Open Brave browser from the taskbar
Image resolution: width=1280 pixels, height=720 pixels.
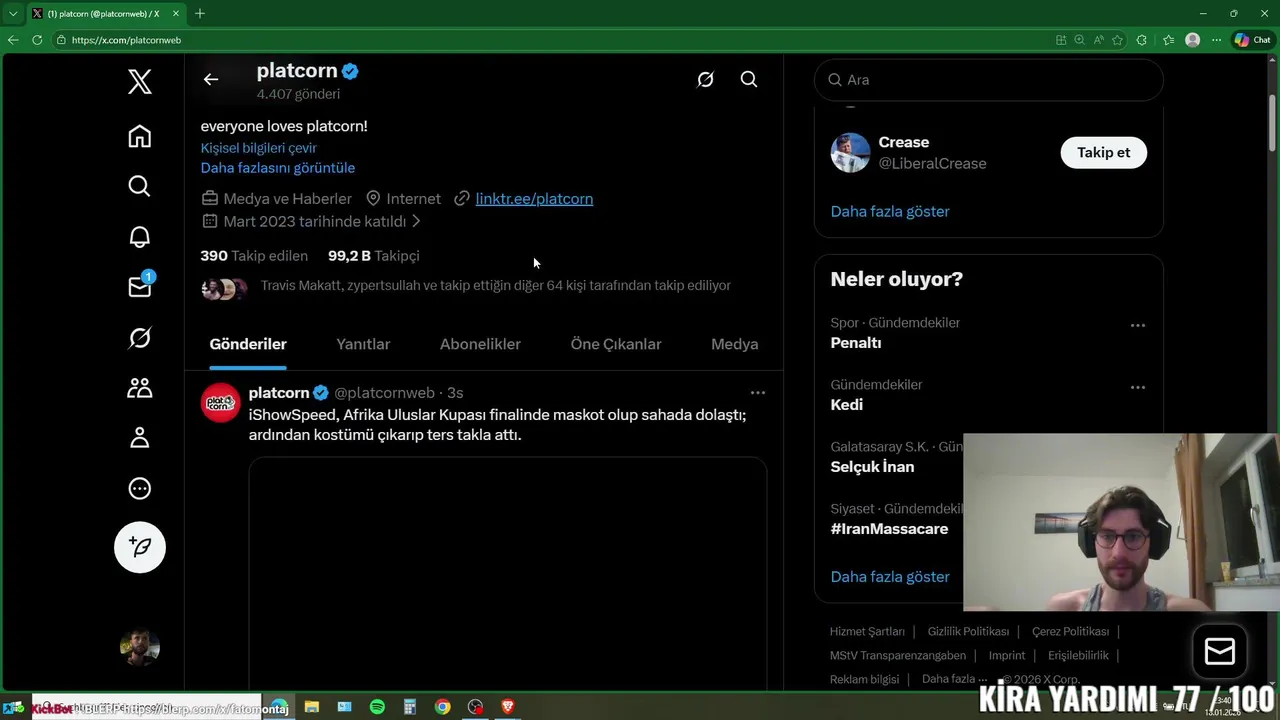click(507, 707)
